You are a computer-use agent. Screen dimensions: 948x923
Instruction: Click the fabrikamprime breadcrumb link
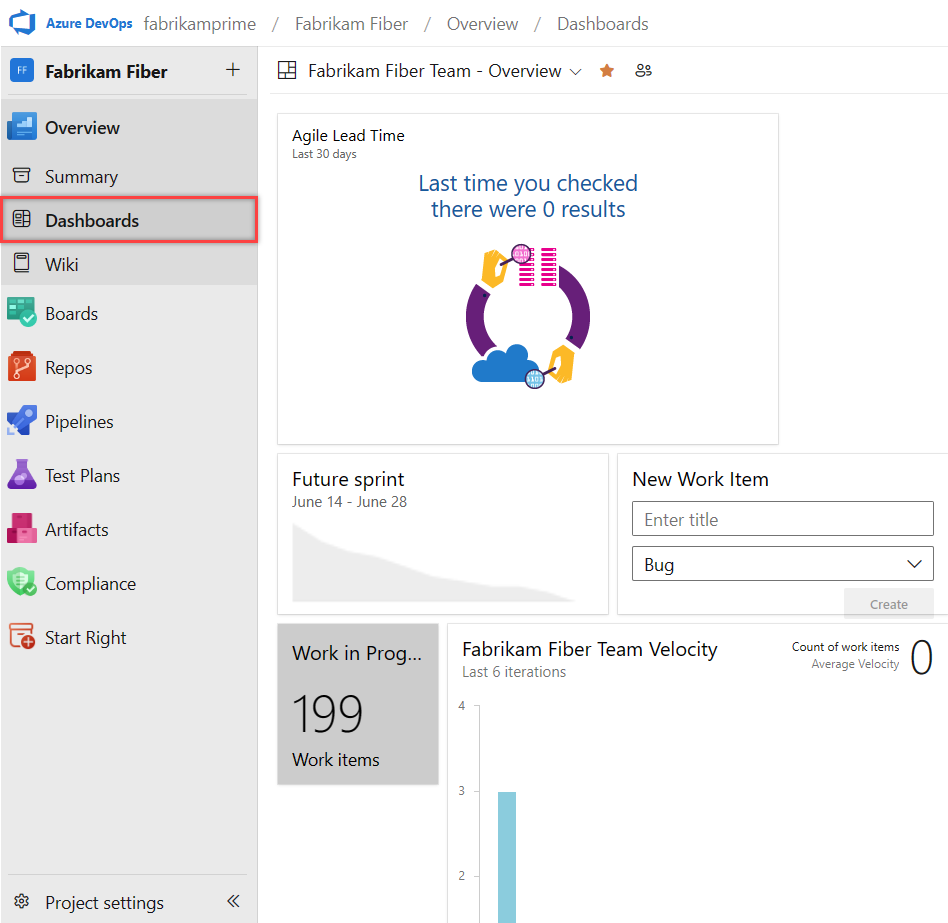coord(200,24)
